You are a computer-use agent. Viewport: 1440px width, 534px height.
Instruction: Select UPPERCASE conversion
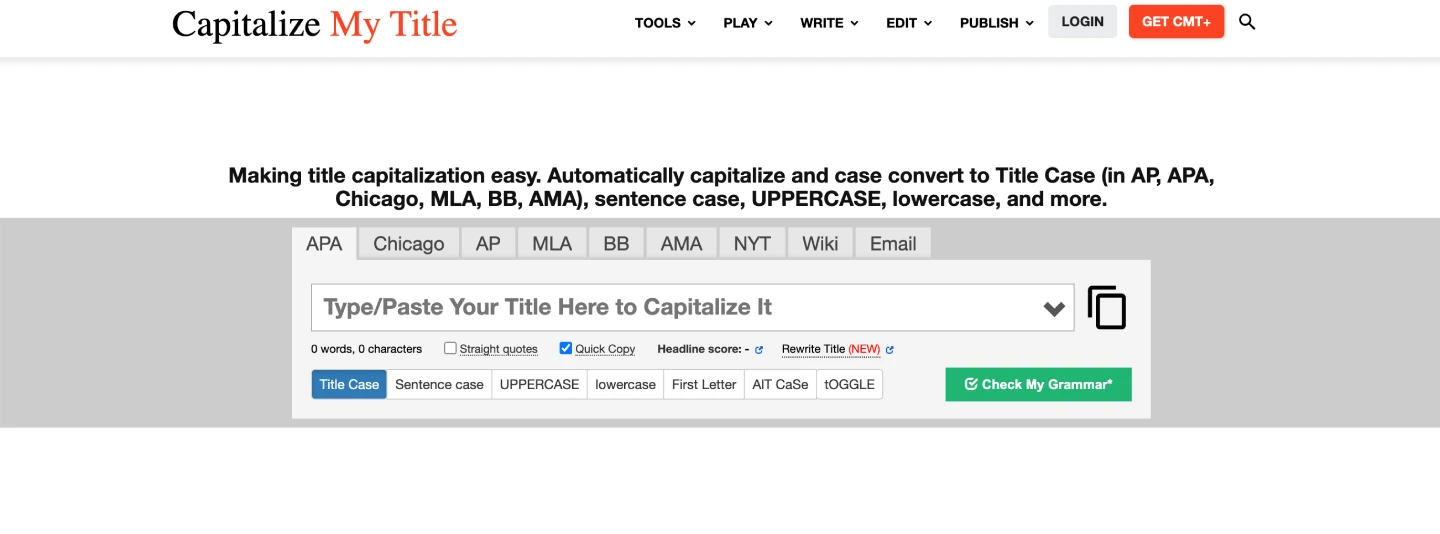point(539,384)
